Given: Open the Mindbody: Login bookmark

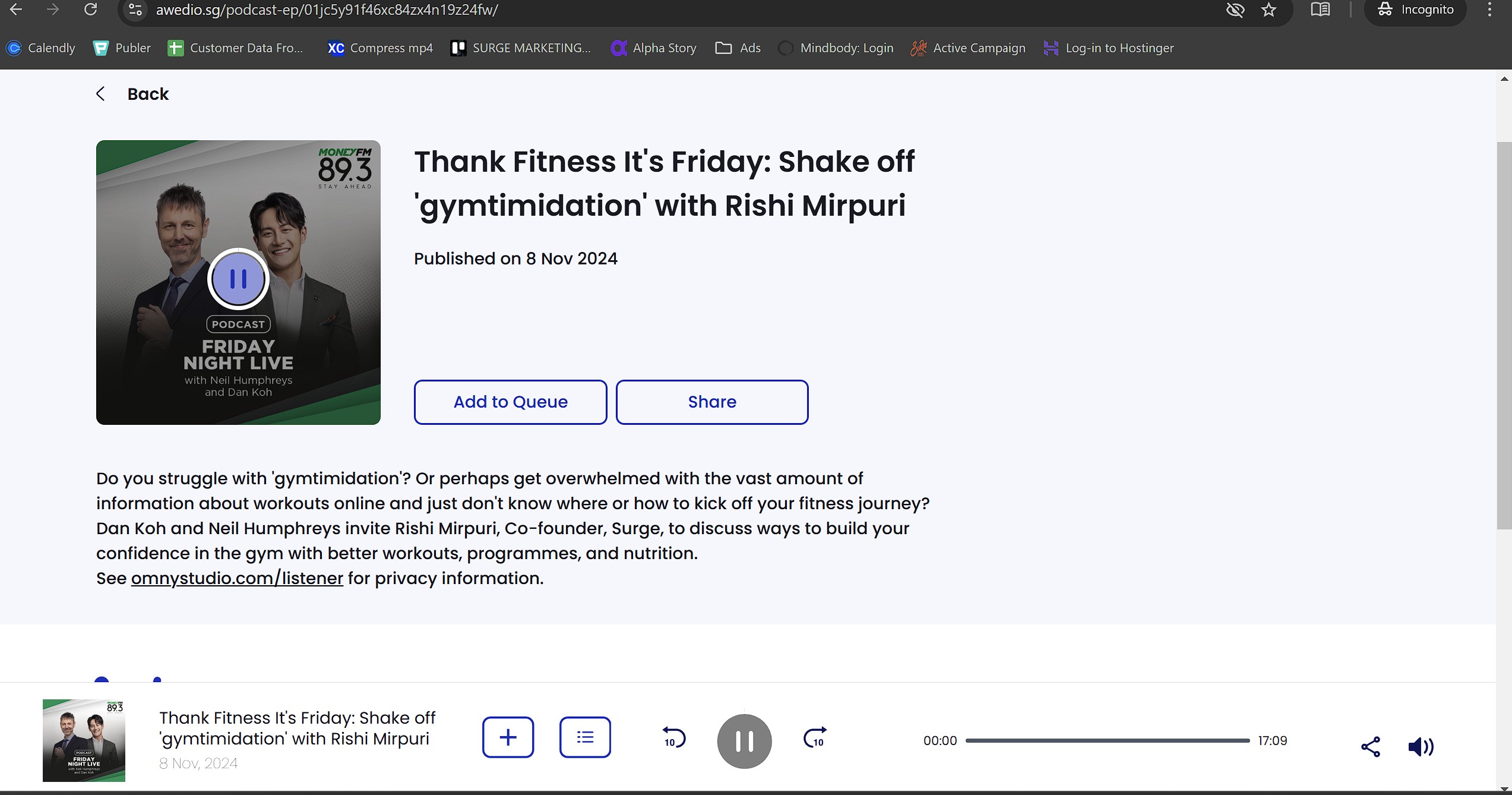Looking at the screenshot, I should pos(836,48).
